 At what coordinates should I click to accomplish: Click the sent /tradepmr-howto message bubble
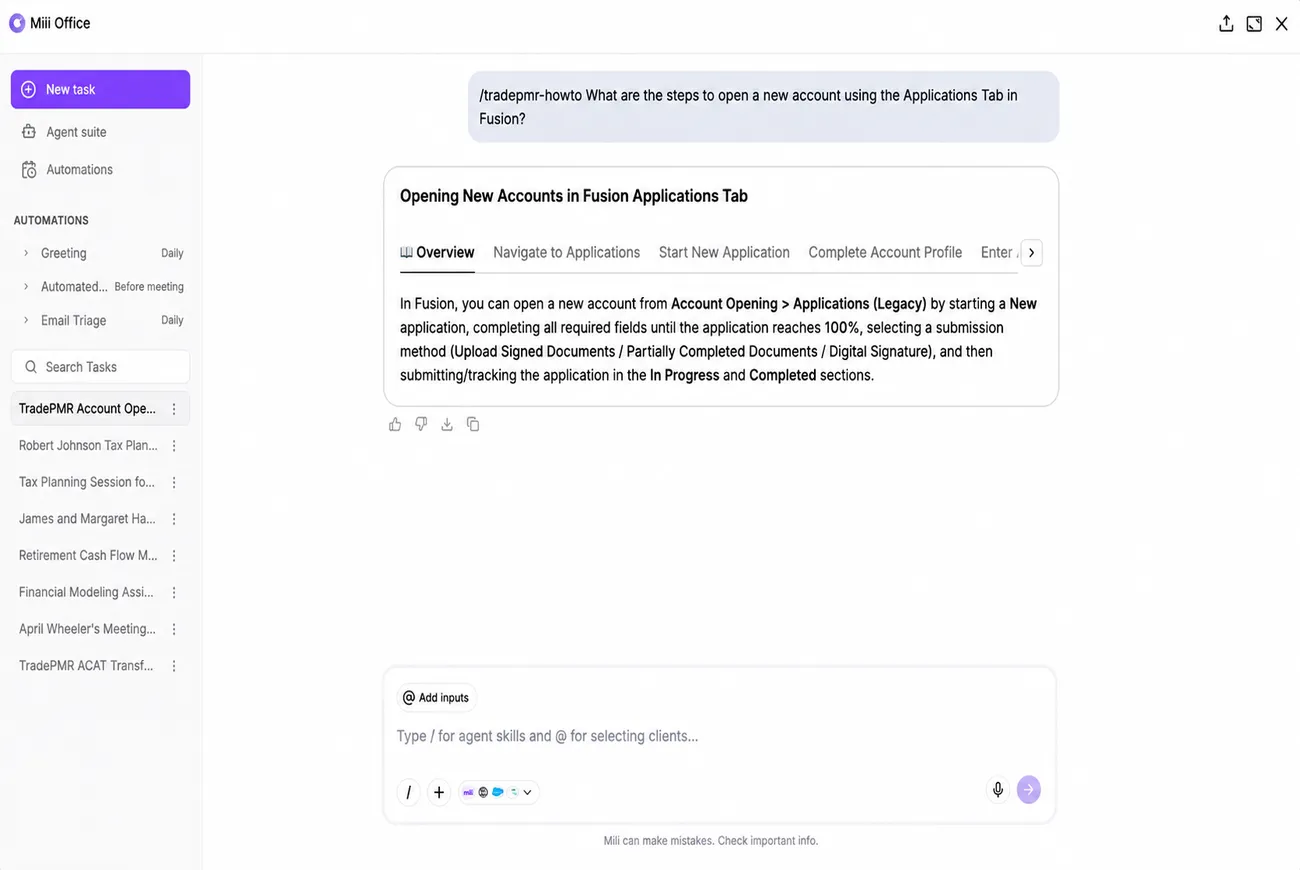[763, 107]
